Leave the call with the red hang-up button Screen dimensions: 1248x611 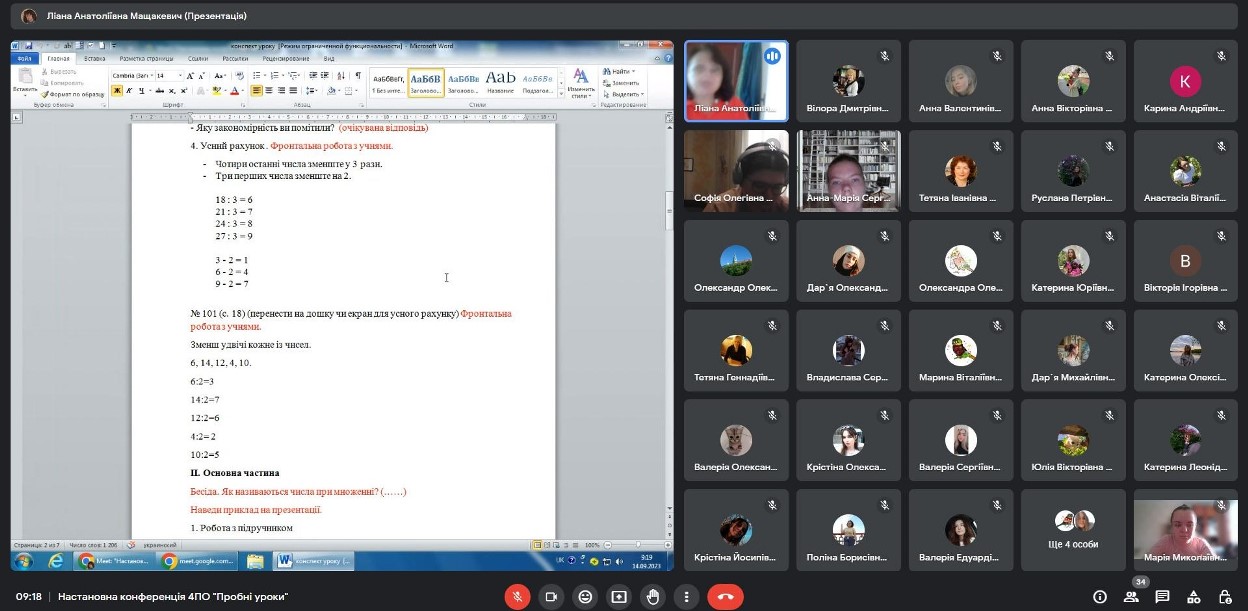(x=725, y=597)
